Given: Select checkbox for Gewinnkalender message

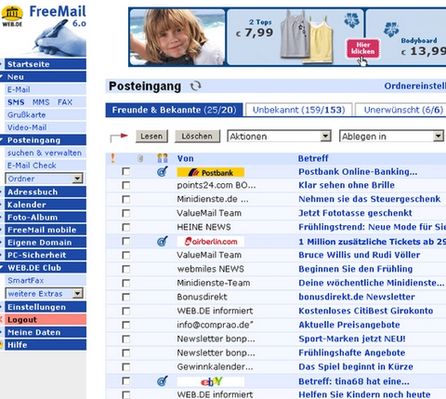Looking at the screenshot, I should click(x=126, y=367).
